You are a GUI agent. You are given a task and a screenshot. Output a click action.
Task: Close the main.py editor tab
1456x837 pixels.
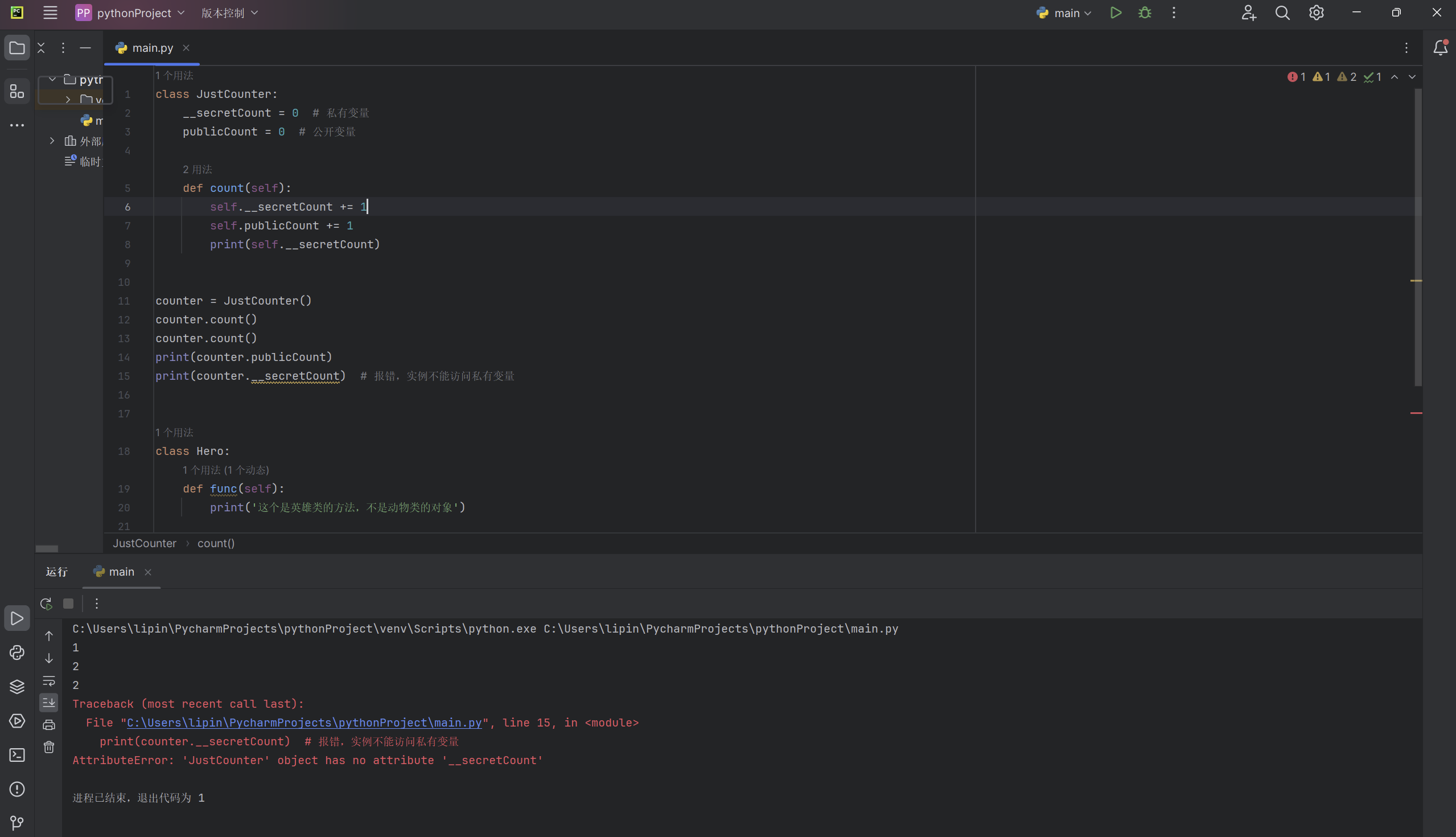186,48
